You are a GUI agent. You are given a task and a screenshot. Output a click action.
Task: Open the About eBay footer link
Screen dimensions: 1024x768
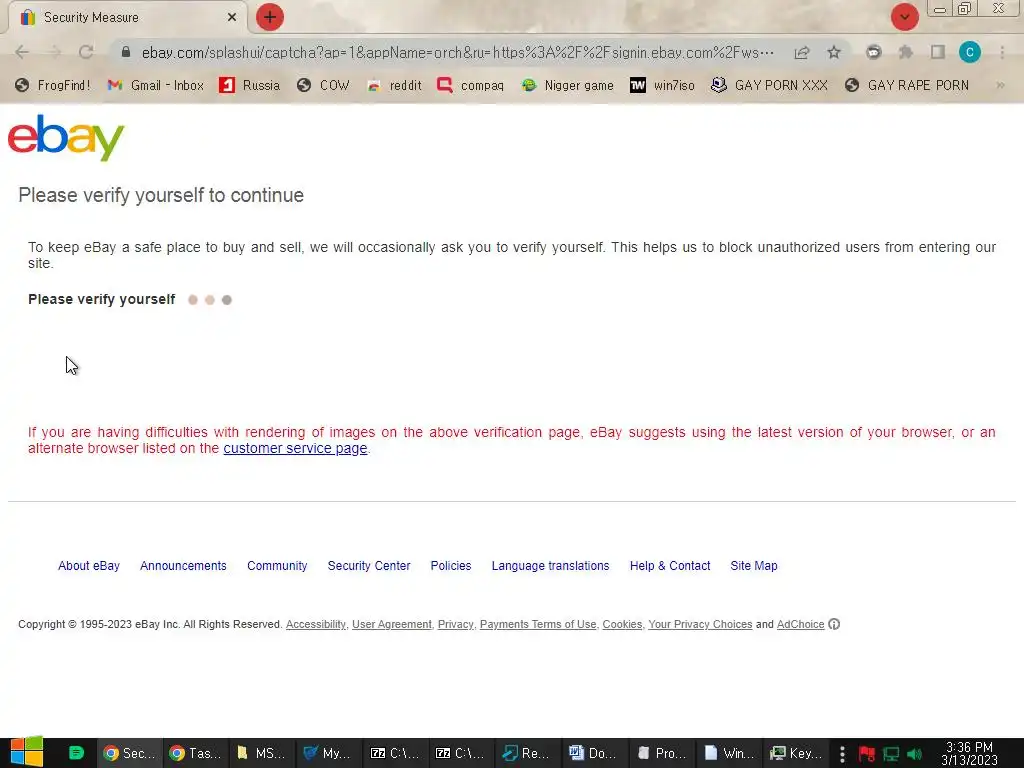click(89, 566)
